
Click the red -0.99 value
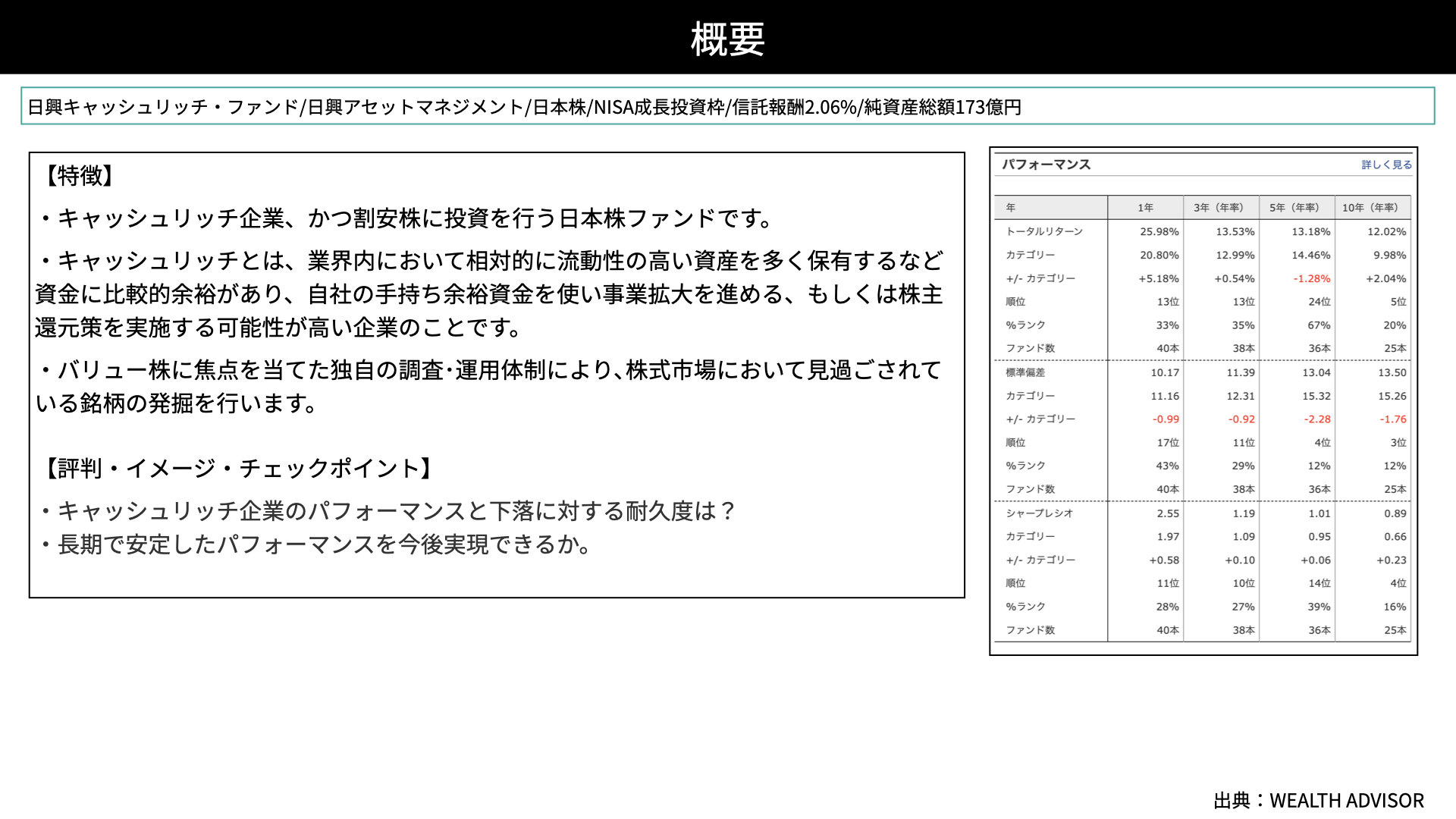pos(1166,419)
